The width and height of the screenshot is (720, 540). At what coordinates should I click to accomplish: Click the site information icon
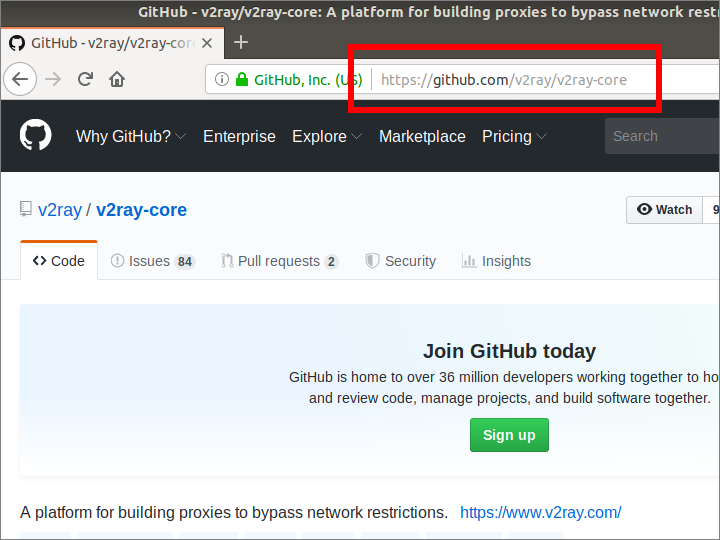(222, 79)
